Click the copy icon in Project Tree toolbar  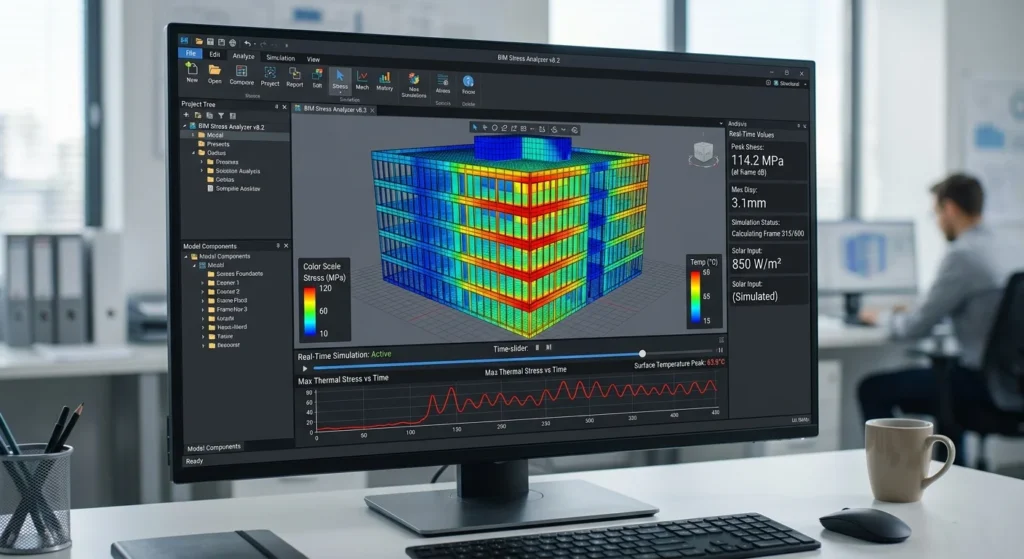(x=210, y=116)
